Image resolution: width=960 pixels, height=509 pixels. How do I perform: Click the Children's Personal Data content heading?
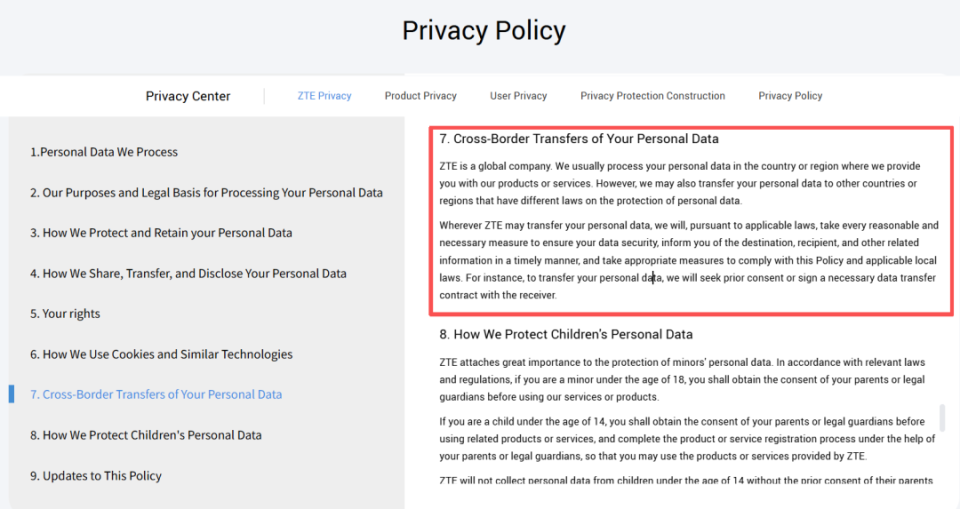pyautogui.click(x=566, y=334)
